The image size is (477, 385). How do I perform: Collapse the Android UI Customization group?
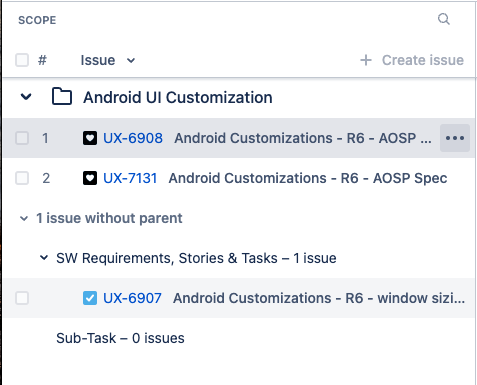coord(26,97)
